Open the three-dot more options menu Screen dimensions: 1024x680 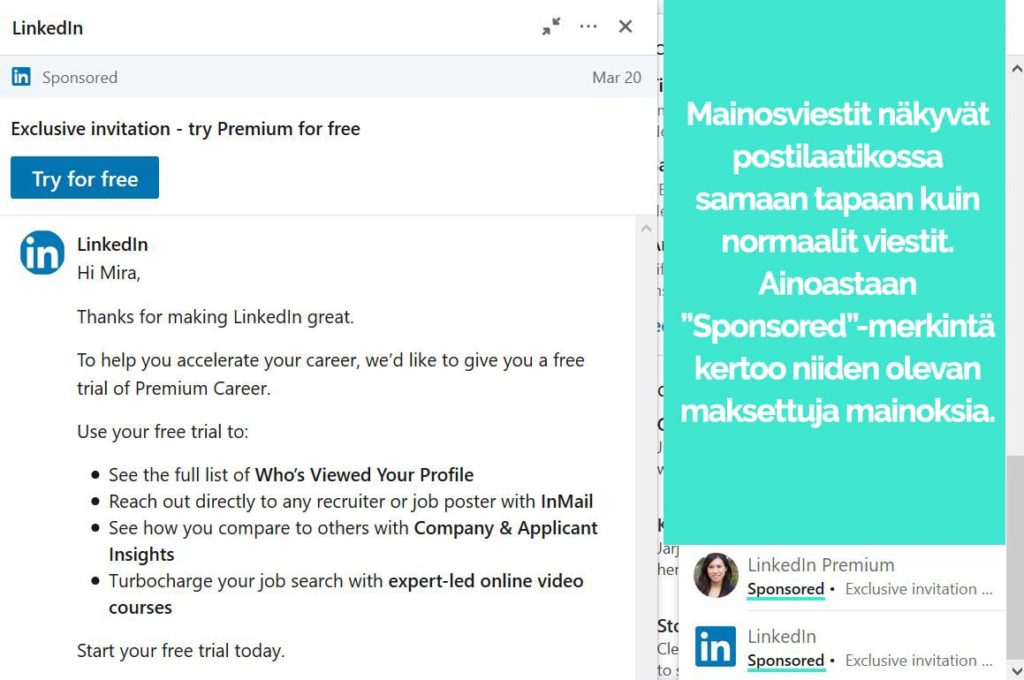[588, 27]
